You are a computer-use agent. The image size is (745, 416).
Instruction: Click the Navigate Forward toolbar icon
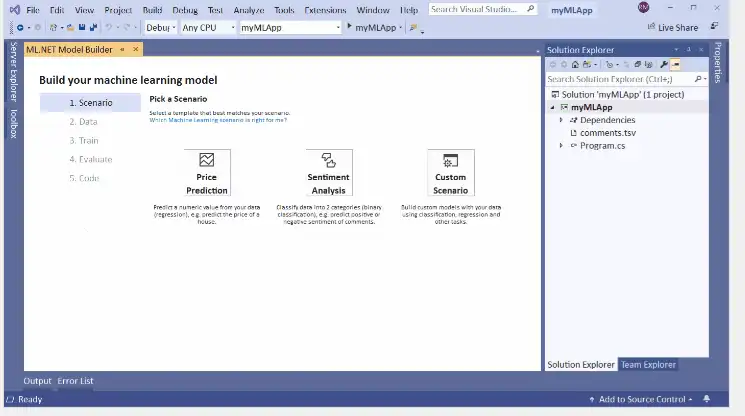(38, 28)
